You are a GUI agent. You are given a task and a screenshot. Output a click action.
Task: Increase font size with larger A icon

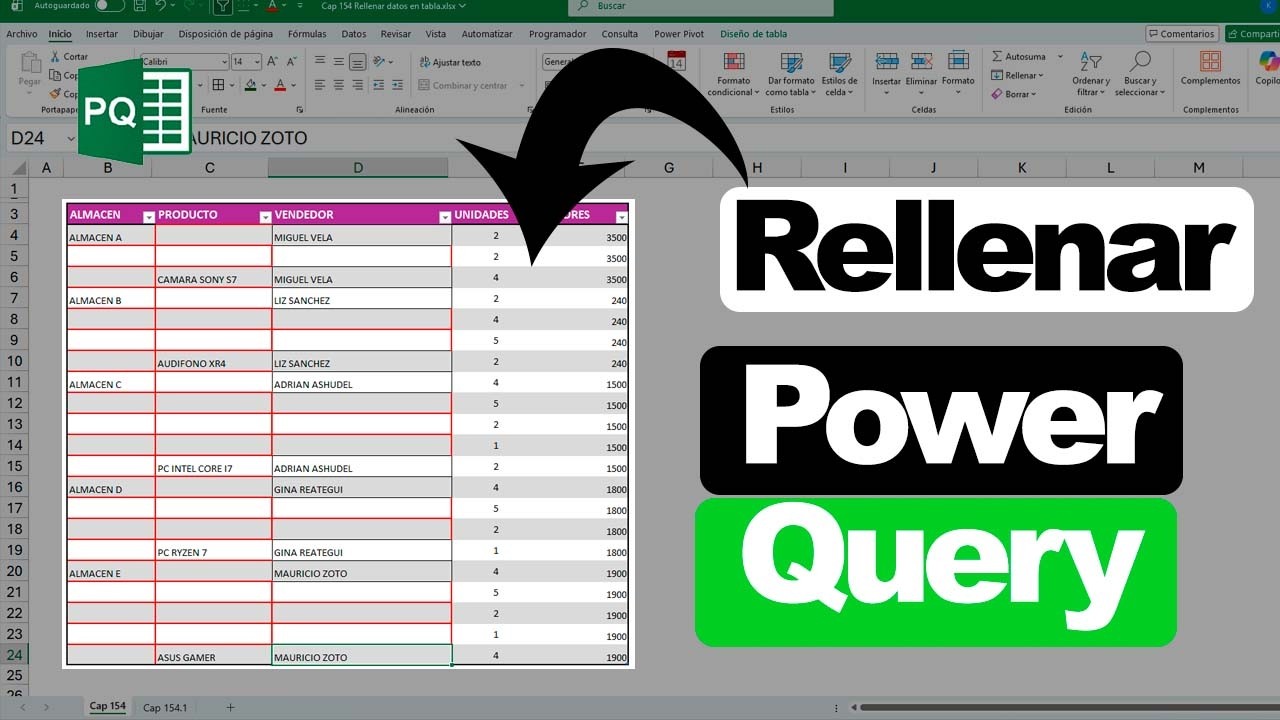(271, 61)
